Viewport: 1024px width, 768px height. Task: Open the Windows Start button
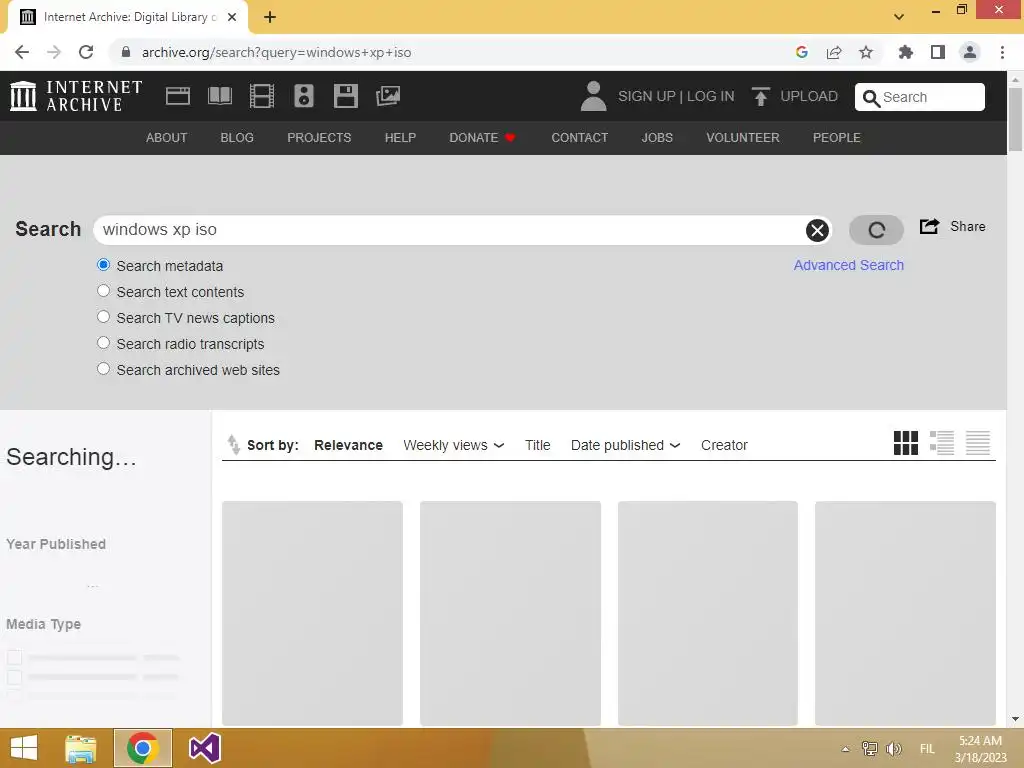pos(24,748)
